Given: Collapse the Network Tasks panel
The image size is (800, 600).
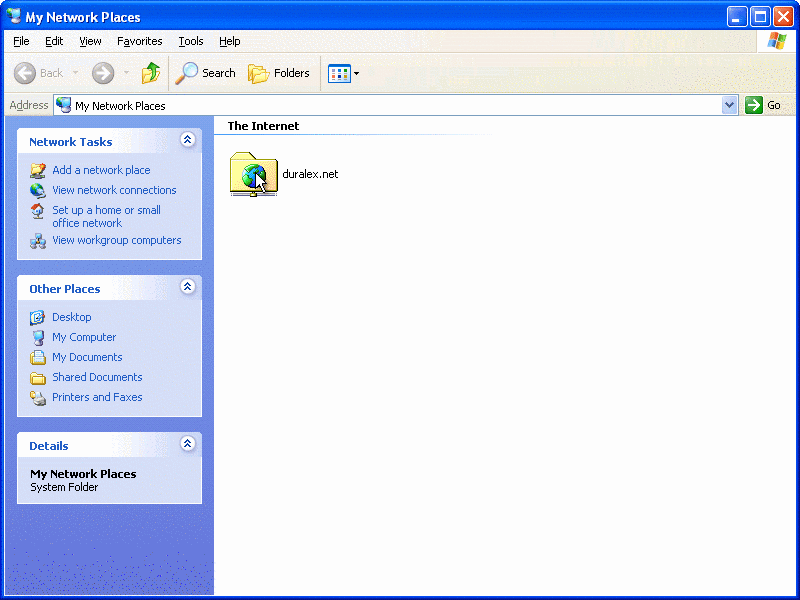Looking at the screenshot, I should pyautogui.click(x=187, y=141).
